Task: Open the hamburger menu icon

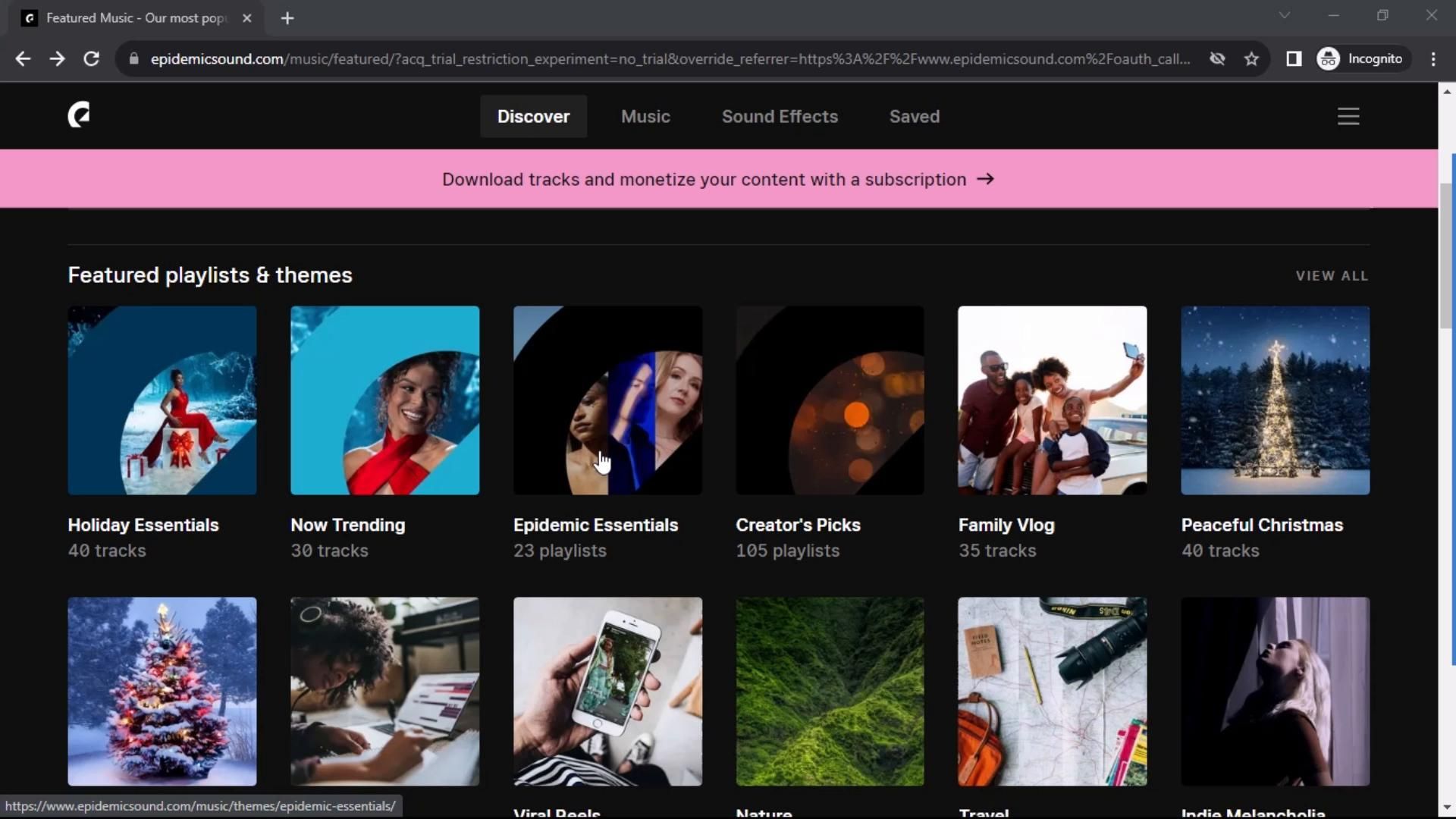Action: point(1348,116)
